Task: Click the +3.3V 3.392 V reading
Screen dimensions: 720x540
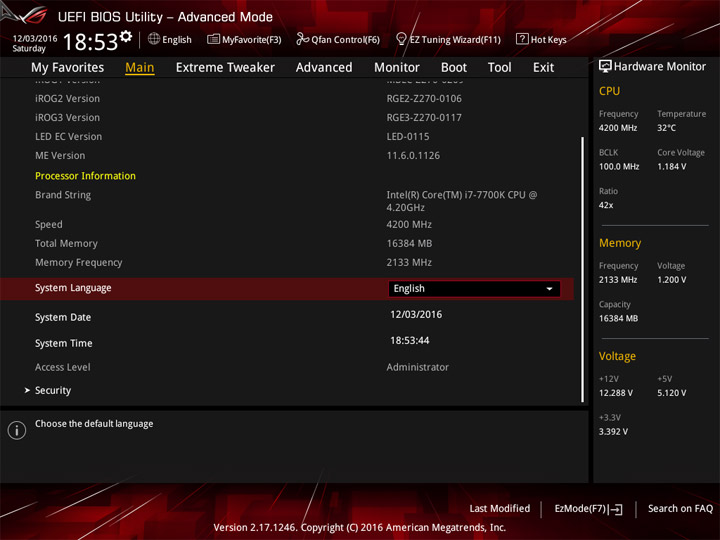Action: 613,432
